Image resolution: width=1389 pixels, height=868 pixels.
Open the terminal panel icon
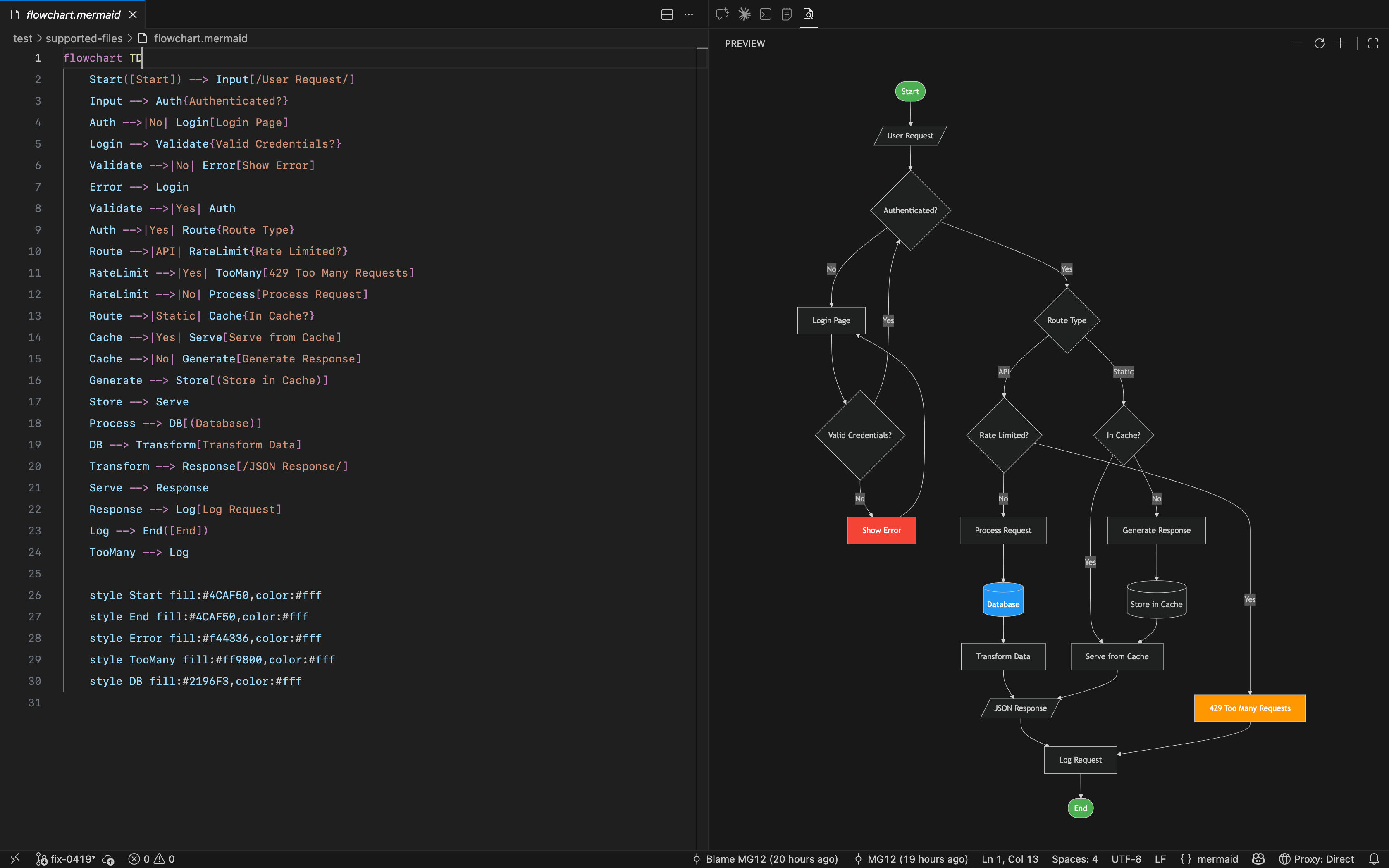tap(765, 14)
